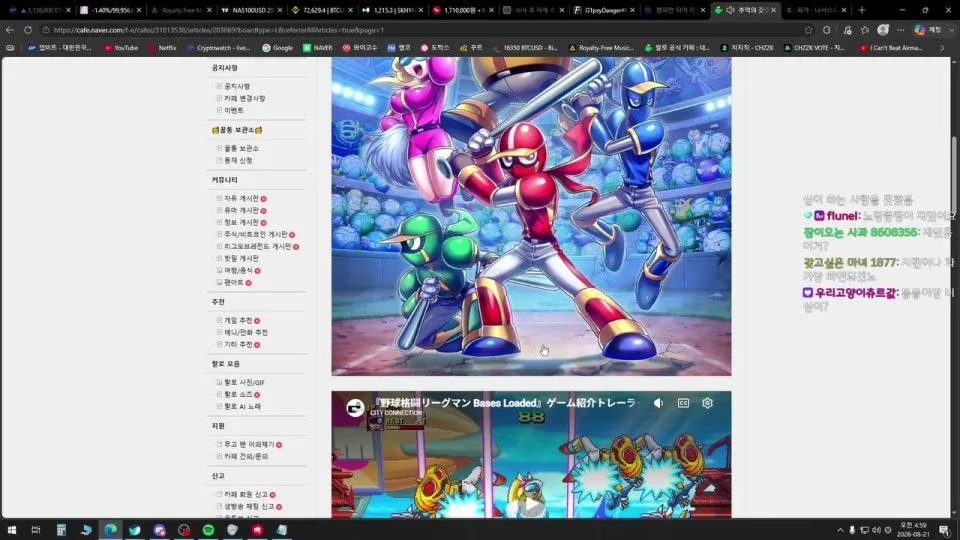Image resolution: width=960 pixels, height=540 pixels.
Task: Open the browser profile avatar
Action: point(883,29)
